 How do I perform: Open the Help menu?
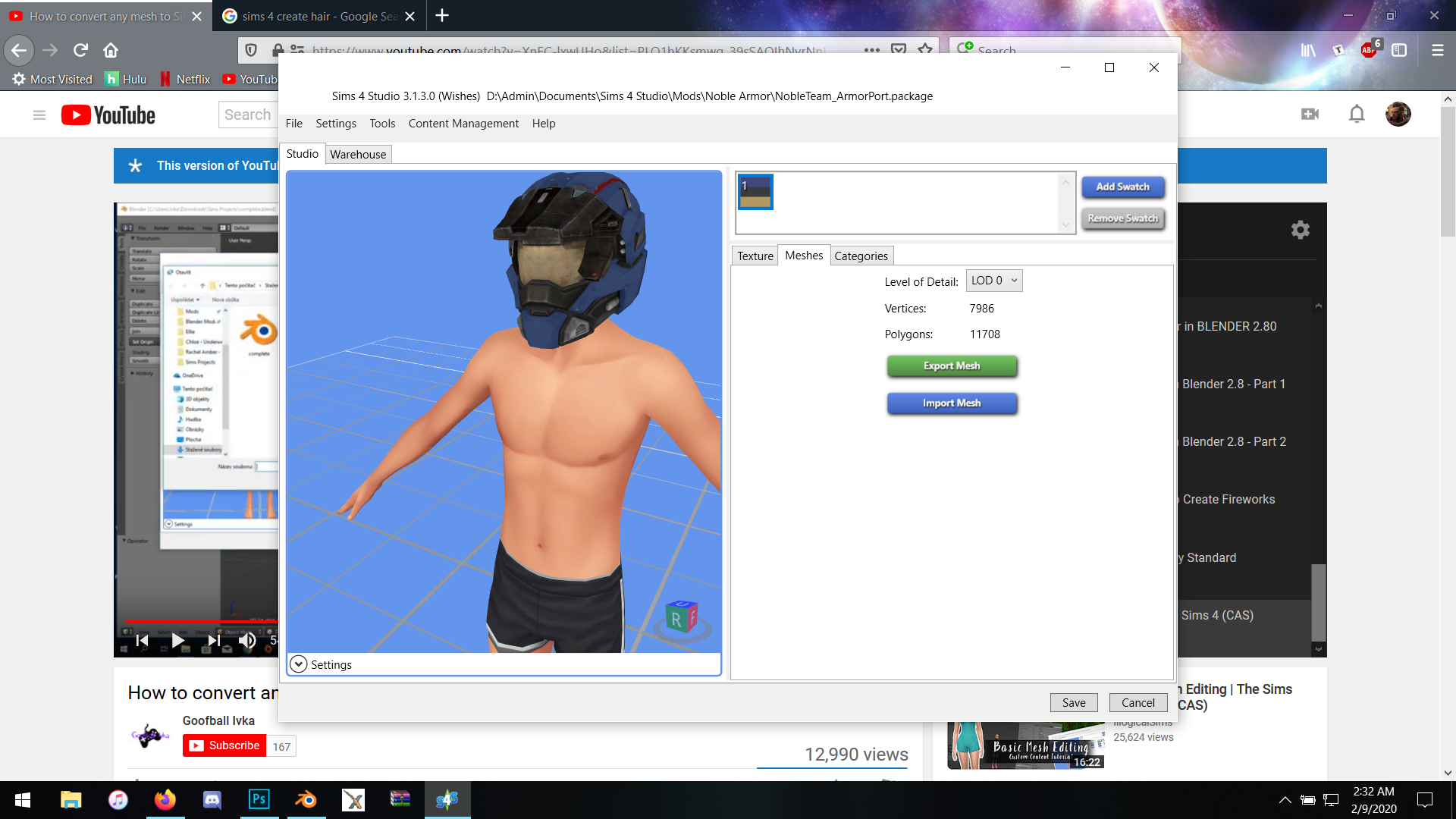pos(544,123)
